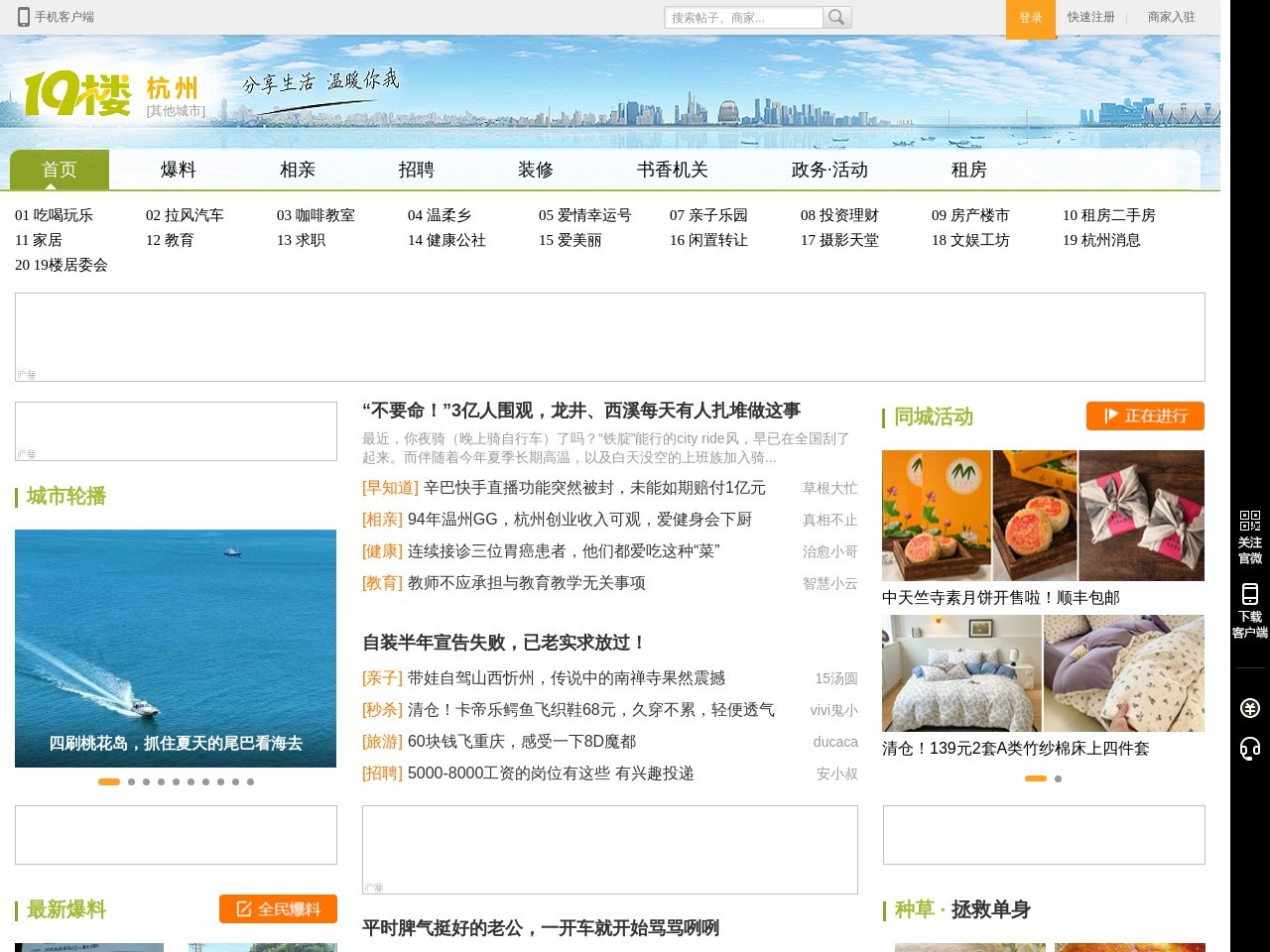The height and width of the screenshot is (952, 1270).
Task: Click the 19楼 site logo
Action: coord(77,94)
